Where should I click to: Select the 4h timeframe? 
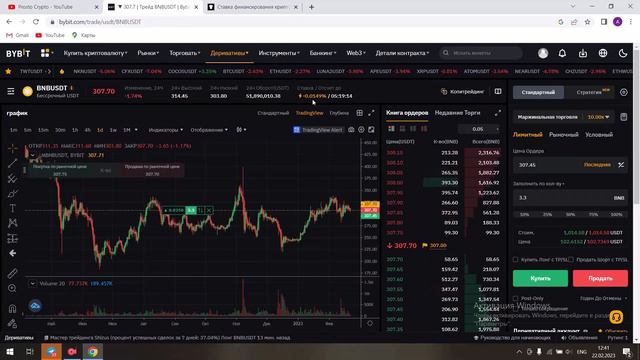87,130
